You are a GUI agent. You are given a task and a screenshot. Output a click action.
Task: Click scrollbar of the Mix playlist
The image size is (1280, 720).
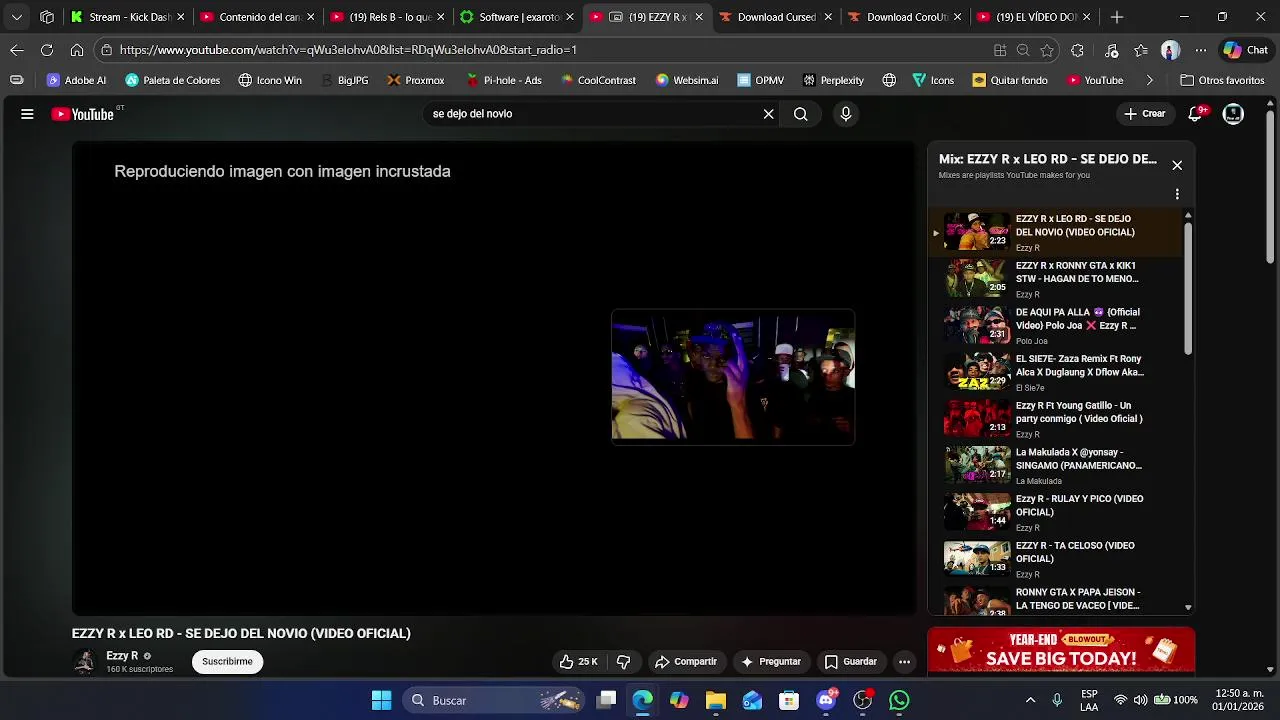pyautogui.click(x=1188, y=287)
